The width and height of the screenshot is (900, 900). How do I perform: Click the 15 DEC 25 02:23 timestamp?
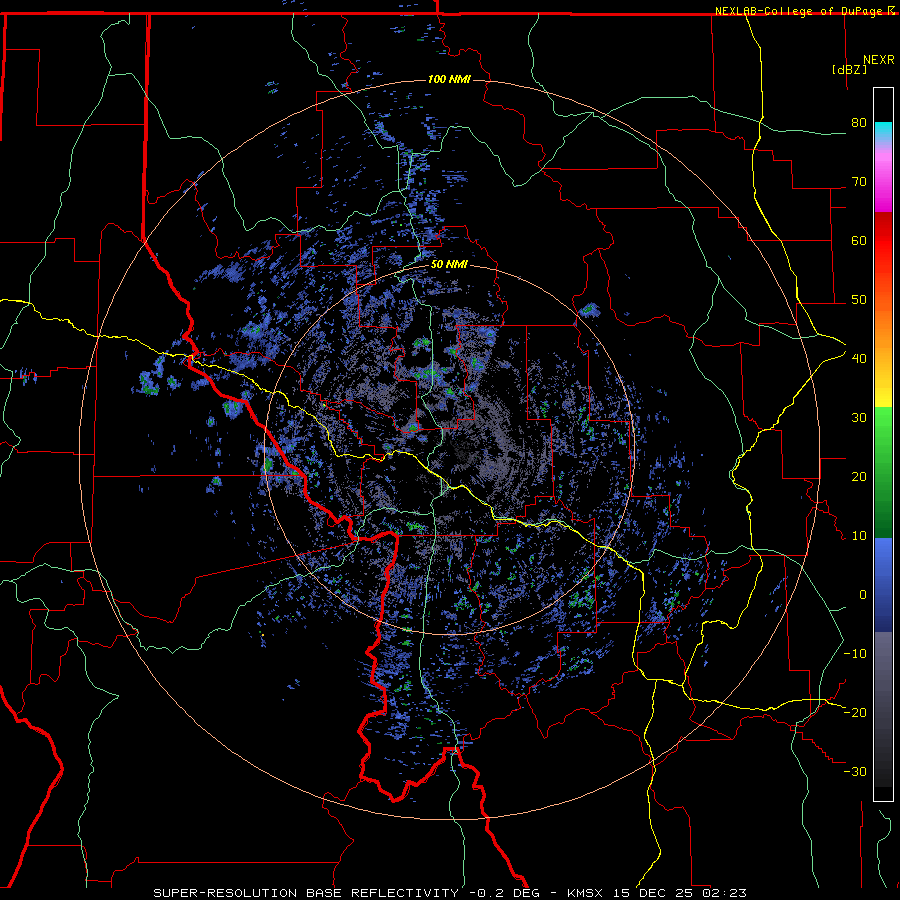point(680,893)
